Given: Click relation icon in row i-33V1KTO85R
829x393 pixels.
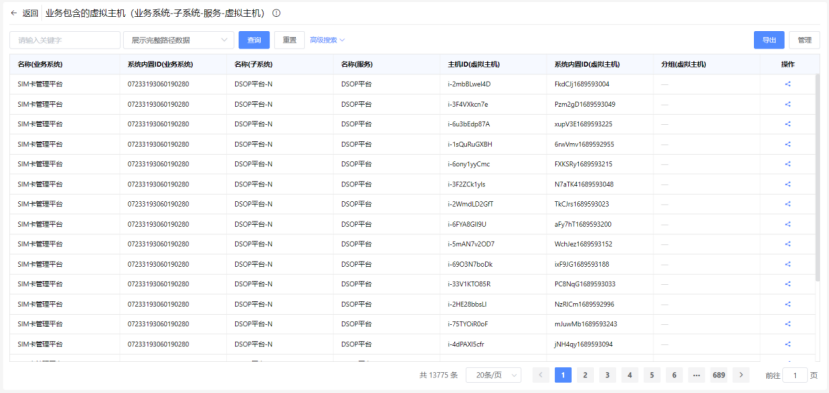Looking at the screenshot, I should coord(788,284).
